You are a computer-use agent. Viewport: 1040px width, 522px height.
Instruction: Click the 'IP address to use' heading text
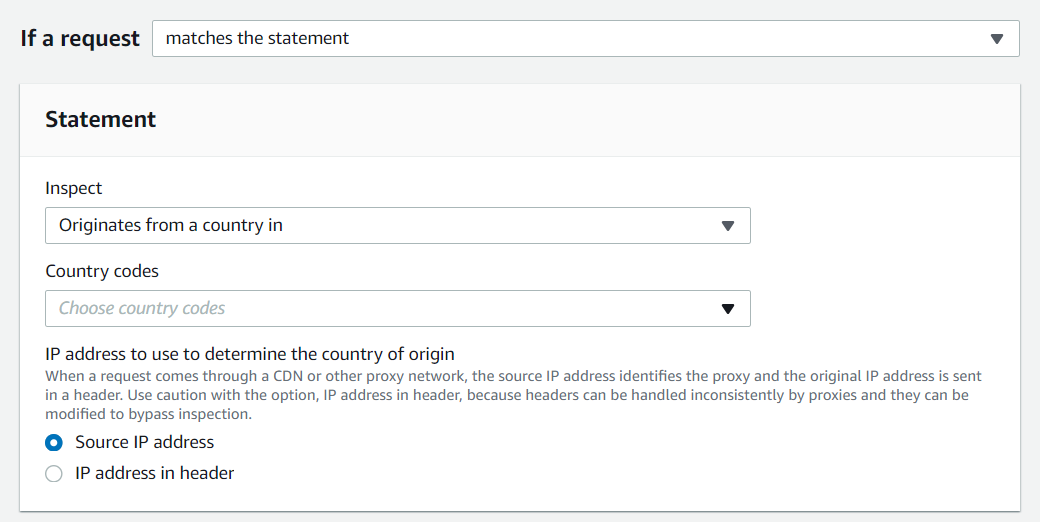[250, 354]
